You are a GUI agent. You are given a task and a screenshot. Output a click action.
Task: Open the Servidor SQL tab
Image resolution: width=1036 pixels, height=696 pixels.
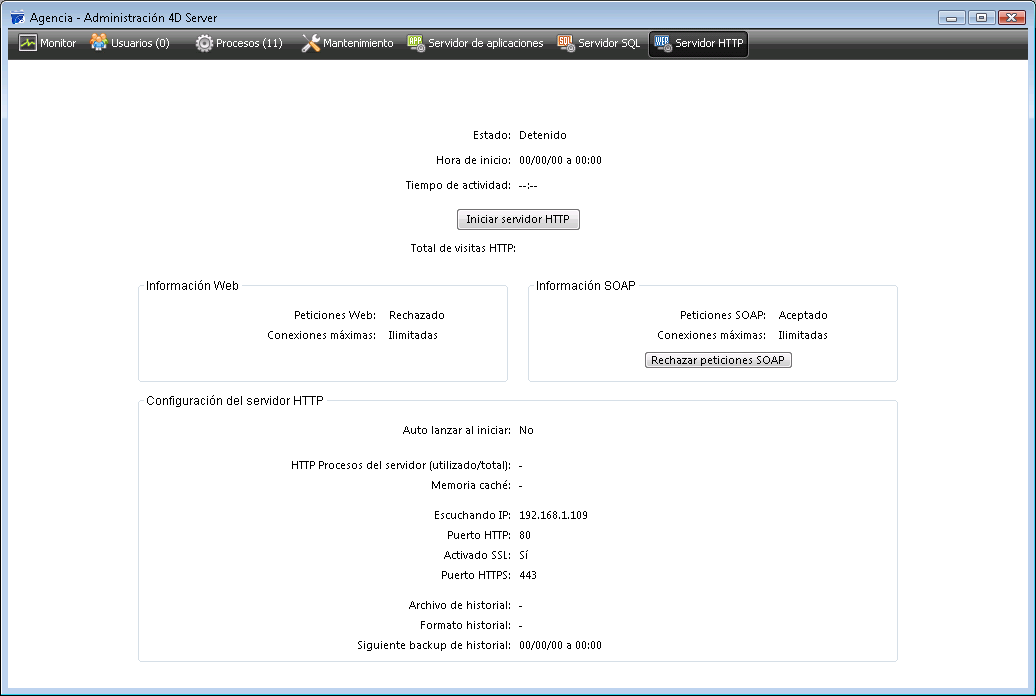[599, 44]
